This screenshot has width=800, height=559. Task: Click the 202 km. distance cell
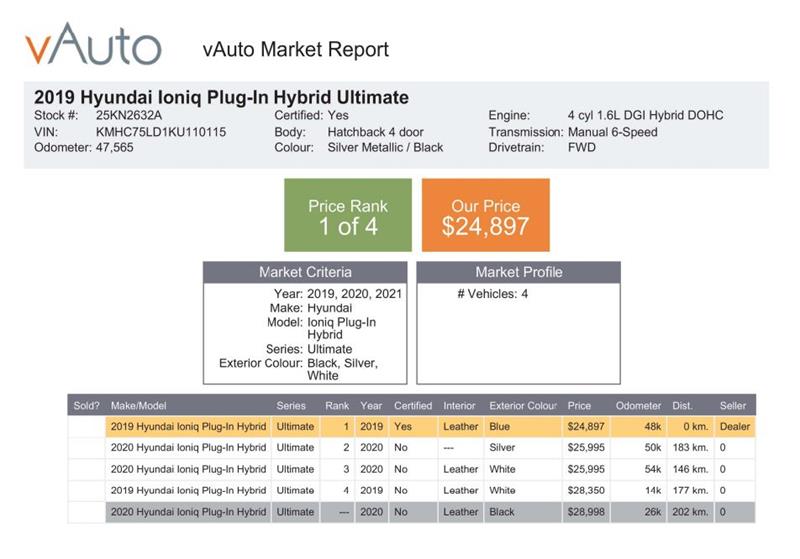[690, 512]
